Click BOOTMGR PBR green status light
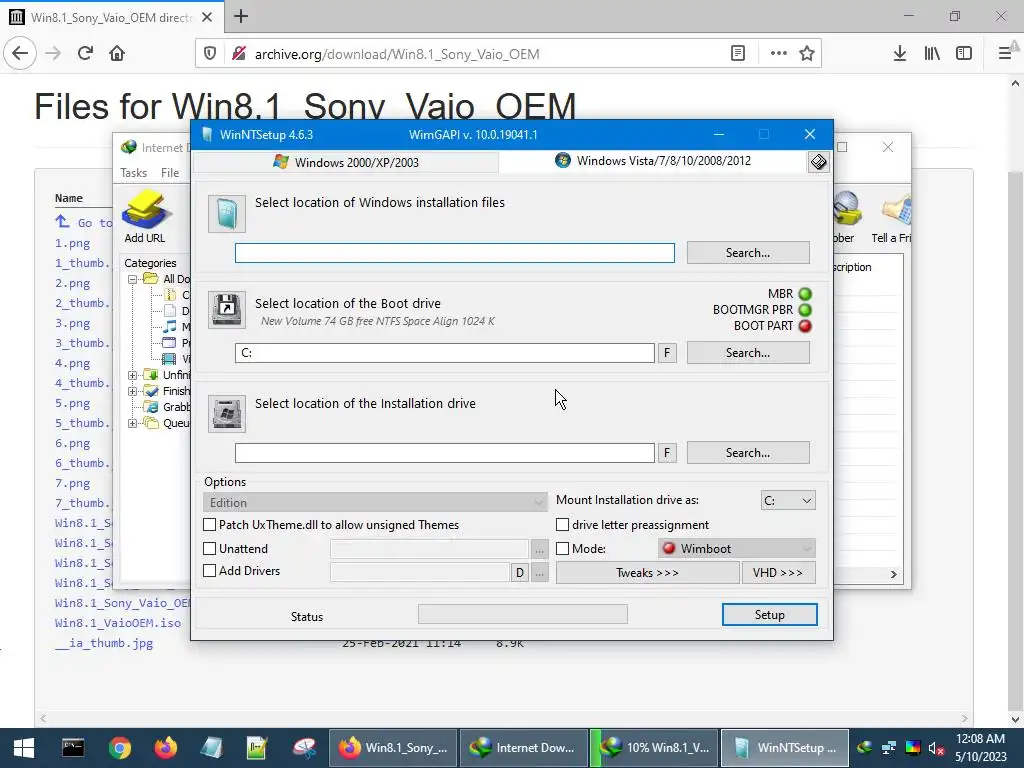 [x=805, y=310]
